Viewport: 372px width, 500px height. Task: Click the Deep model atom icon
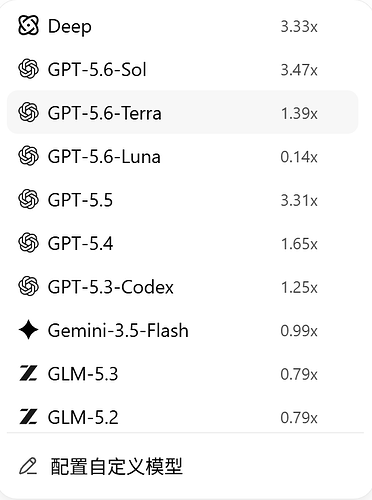[28, 25]
